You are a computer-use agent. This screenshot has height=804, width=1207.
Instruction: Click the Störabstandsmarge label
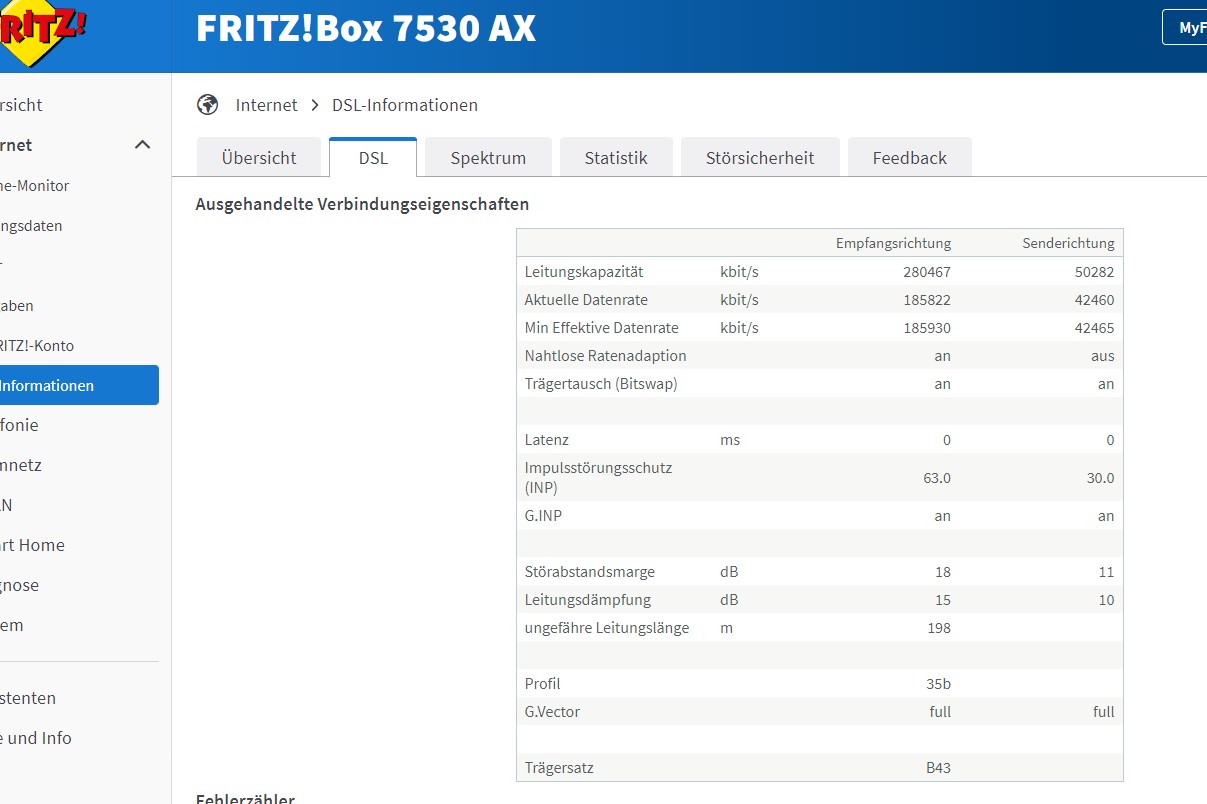(x=590, y=572)
